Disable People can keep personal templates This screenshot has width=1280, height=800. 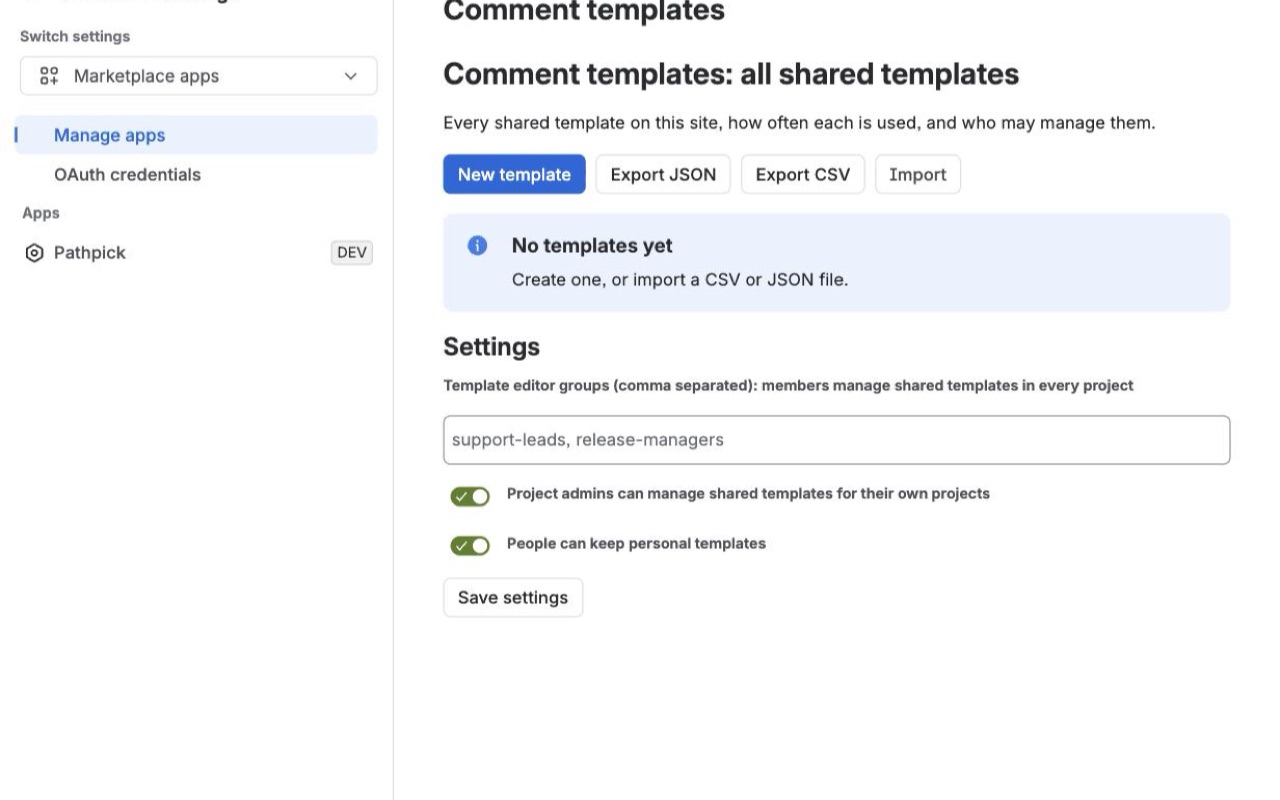tap(470, 545)
